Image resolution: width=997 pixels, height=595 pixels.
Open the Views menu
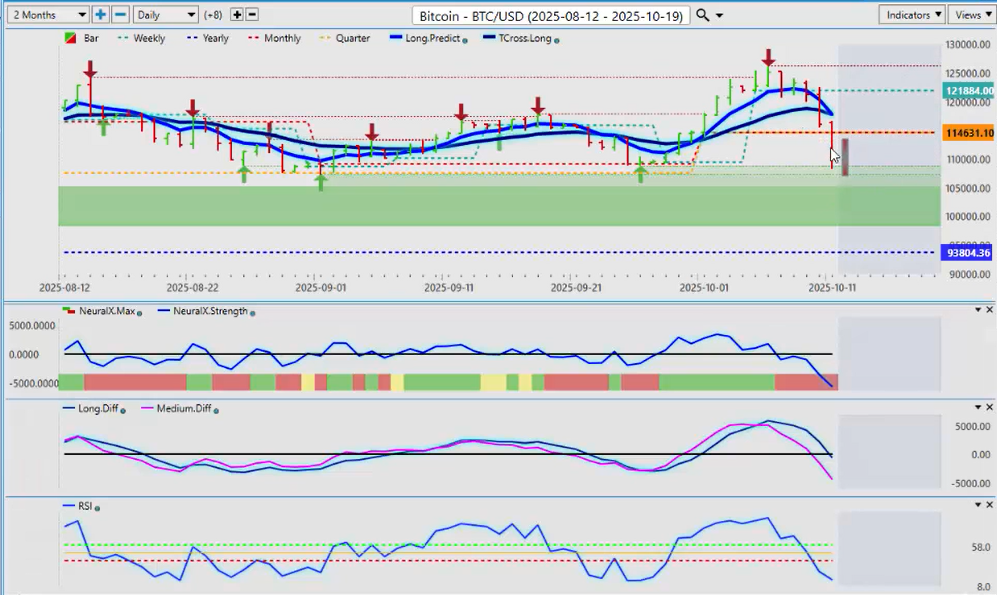tap(971, 15)
